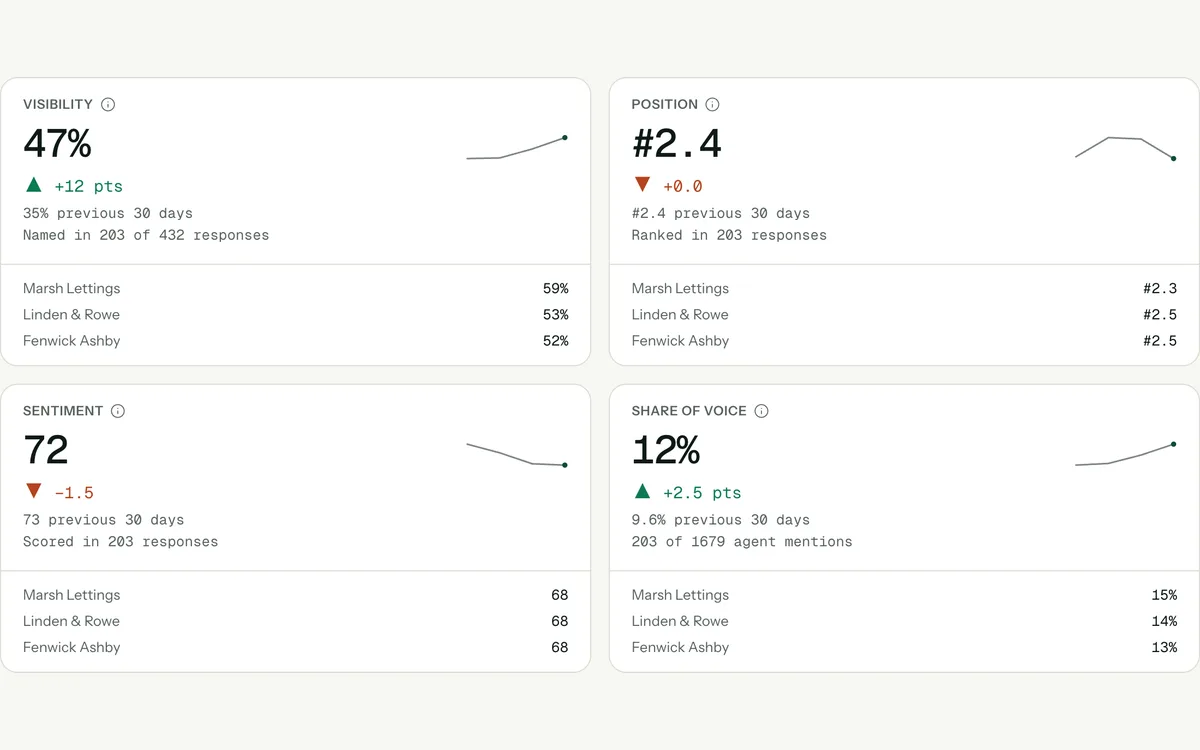Click the 13% Fenwick Ashby share value

pos(1164,647)
